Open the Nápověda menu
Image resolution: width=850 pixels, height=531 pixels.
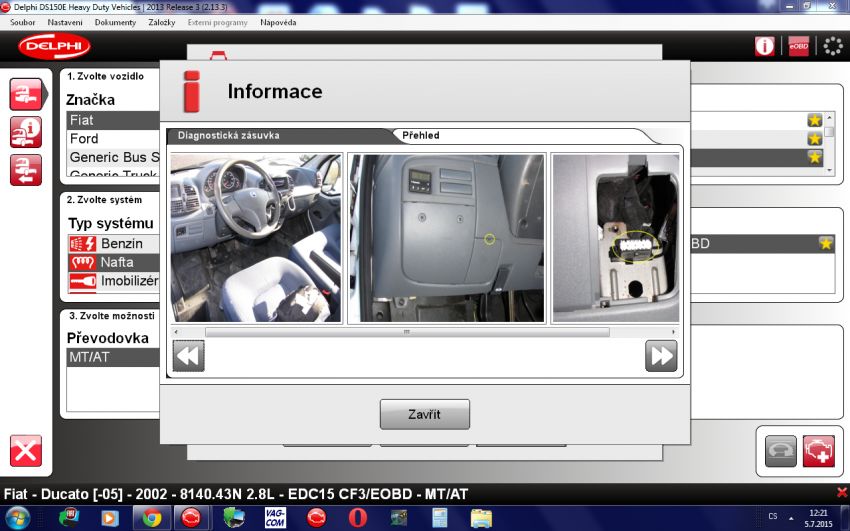[278, 22]
